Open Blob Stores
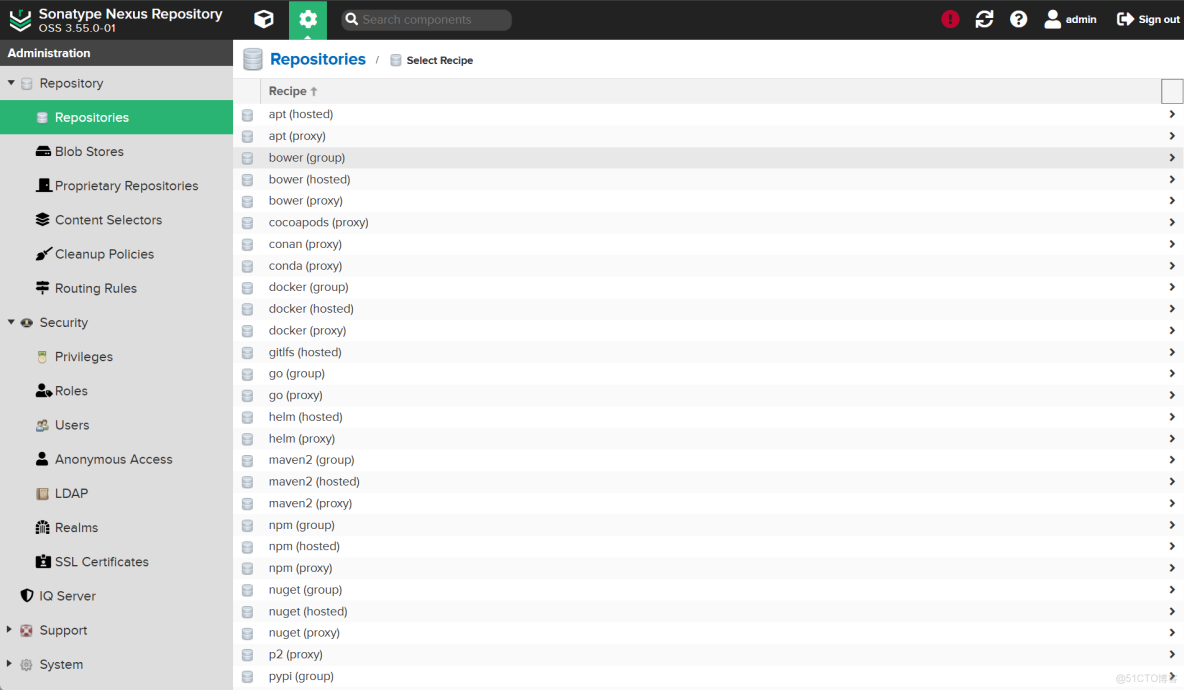The image size is (1184, 690). (x=116, y=151)
